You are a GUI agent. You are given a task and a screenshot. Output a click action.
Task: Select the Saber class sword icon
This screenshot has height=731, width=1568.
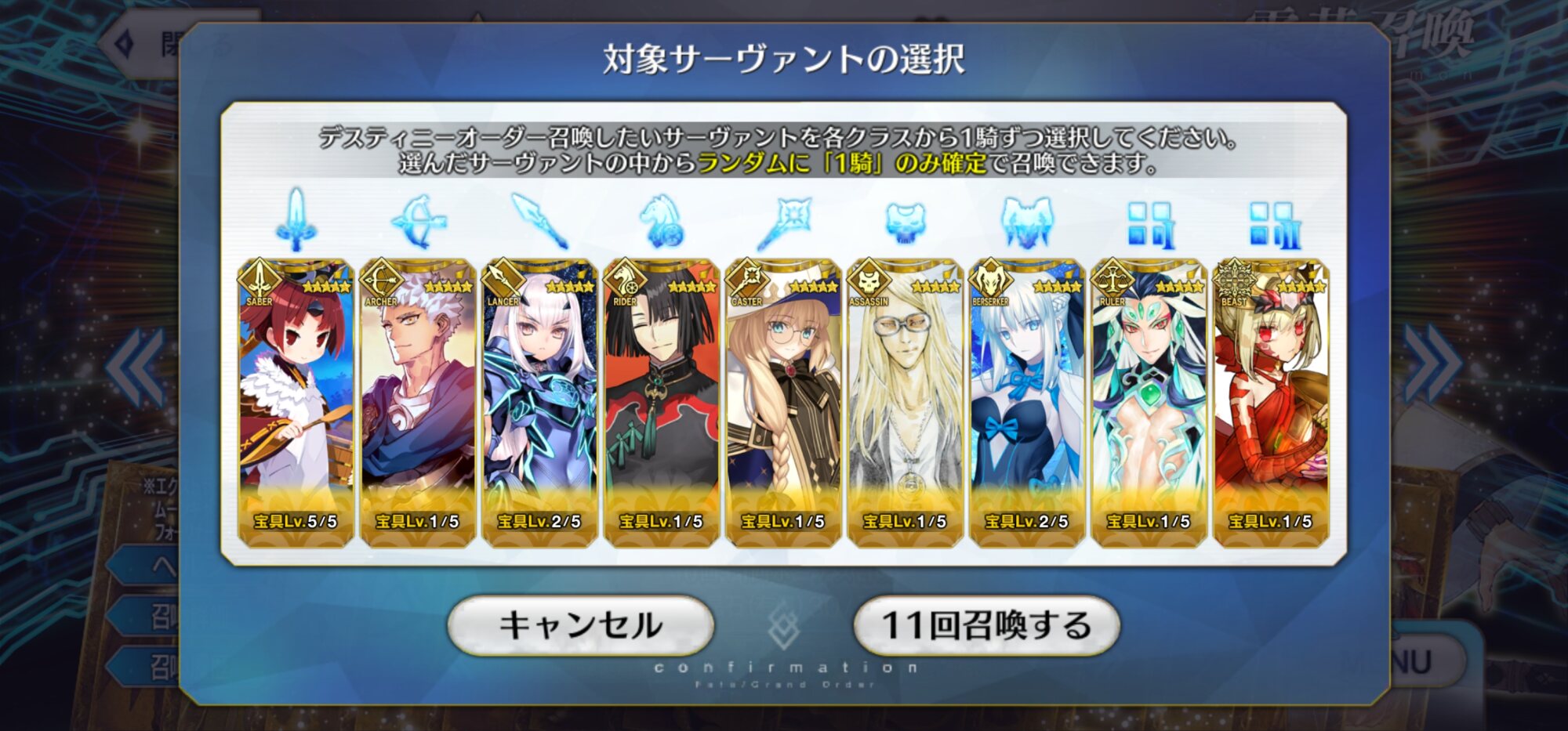tap(296, 220)
